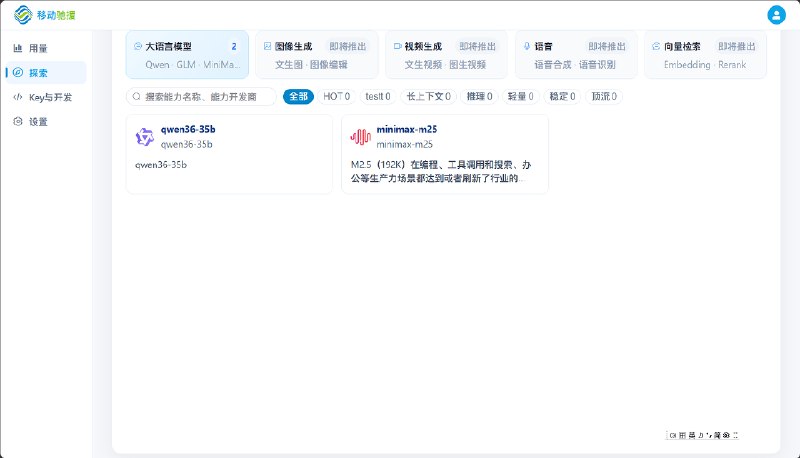Click the count 2 on 大语言模型
800x458 pixels.
(234, 46)
